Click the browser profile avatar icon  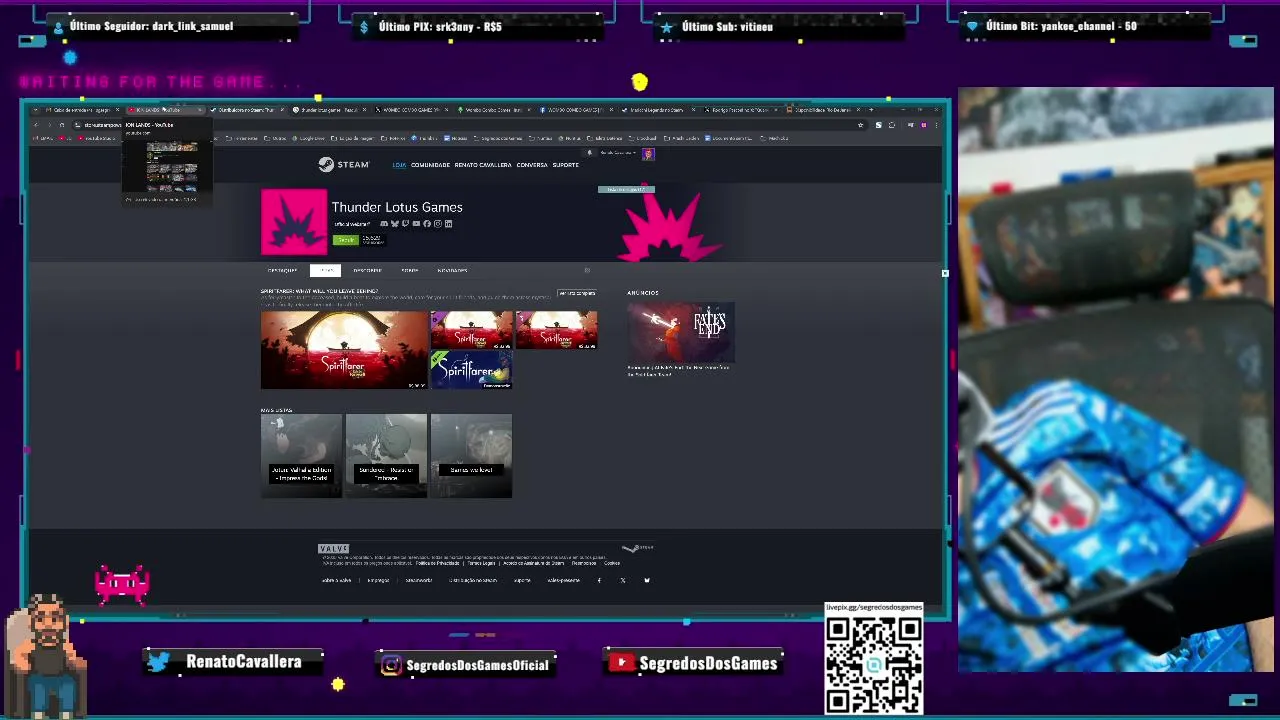(923, 125)
